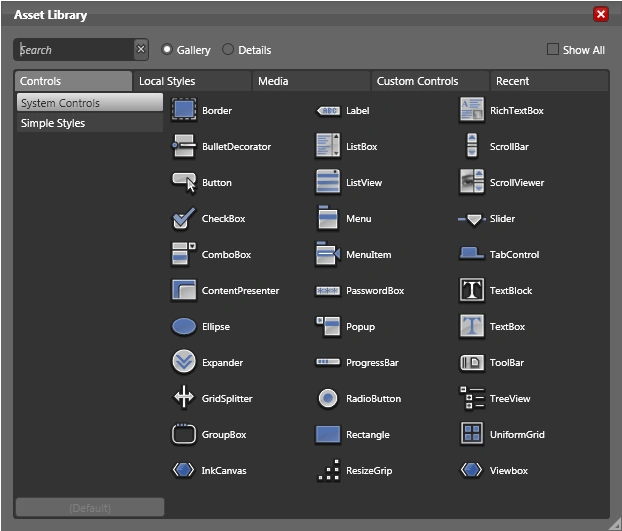
Task: Click the ComboBox control icon
Action: 184,254
